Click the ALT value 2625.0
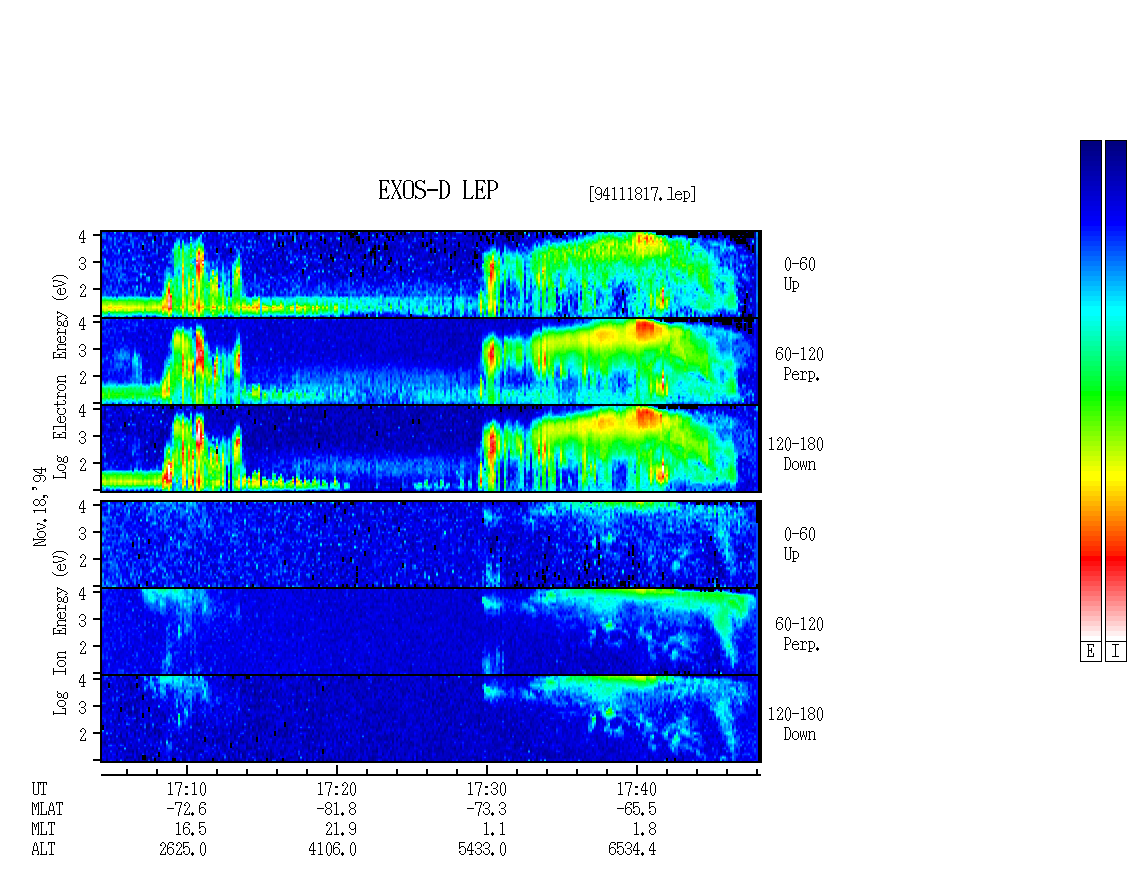 183,850
